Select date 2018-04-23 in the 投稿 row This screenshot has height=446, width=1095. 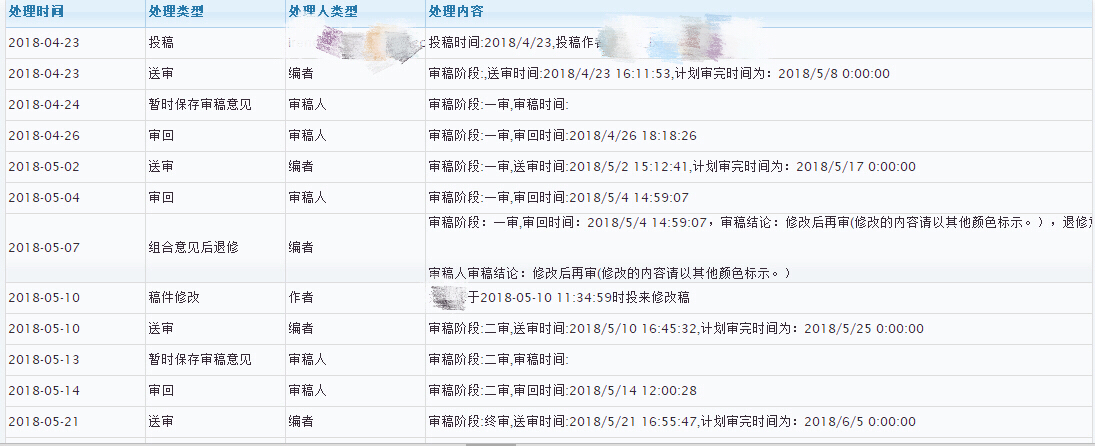click(x=44, y=43)
